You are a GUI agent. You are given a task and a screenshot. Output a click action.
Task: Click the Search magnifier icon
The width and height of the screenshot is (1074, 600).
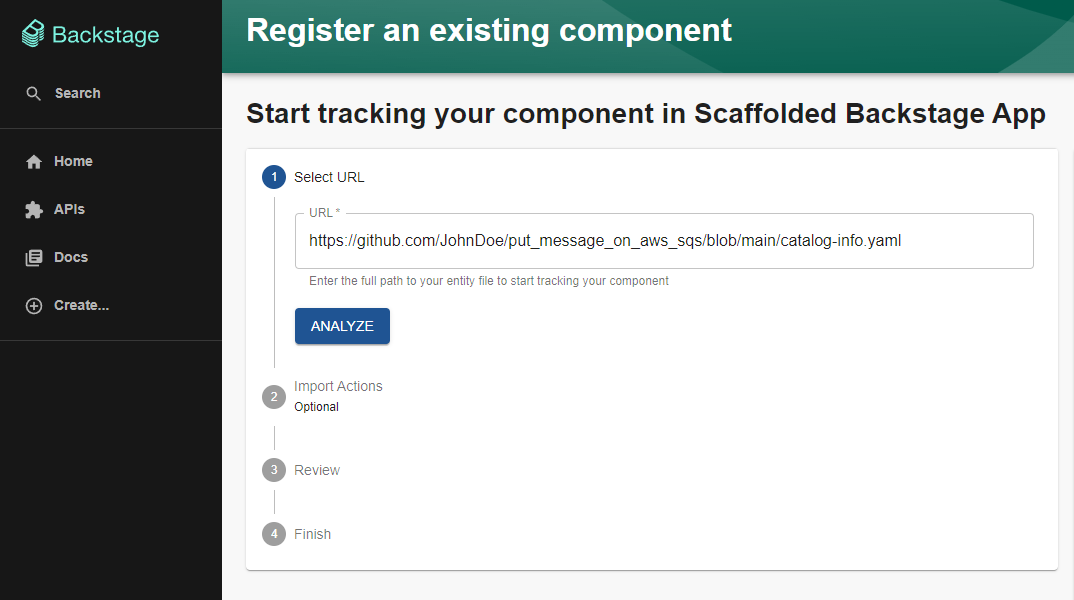34,93
